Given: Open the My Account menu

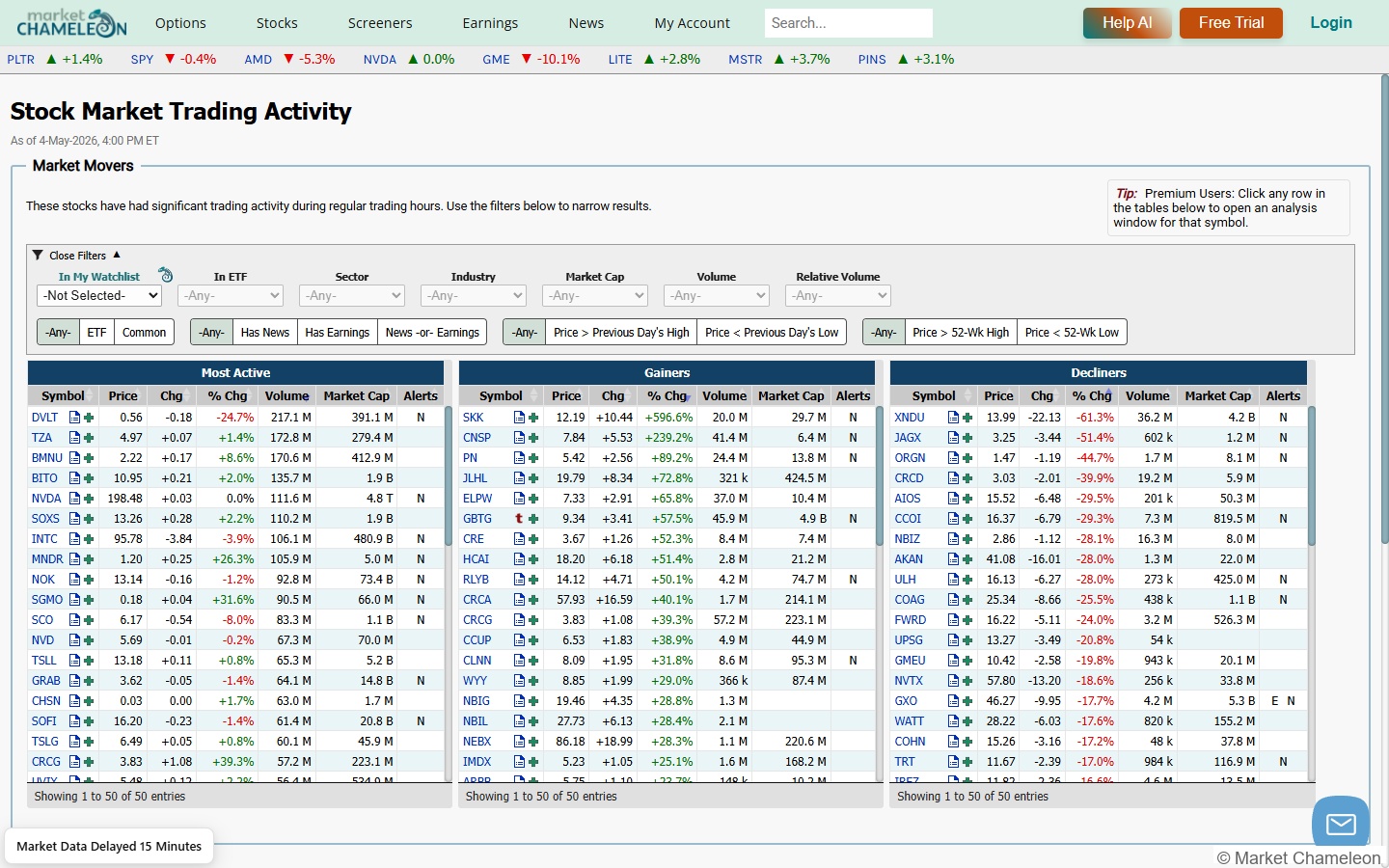Looking at the screenshot, I should pyautogui.click(x=692, y=23).
